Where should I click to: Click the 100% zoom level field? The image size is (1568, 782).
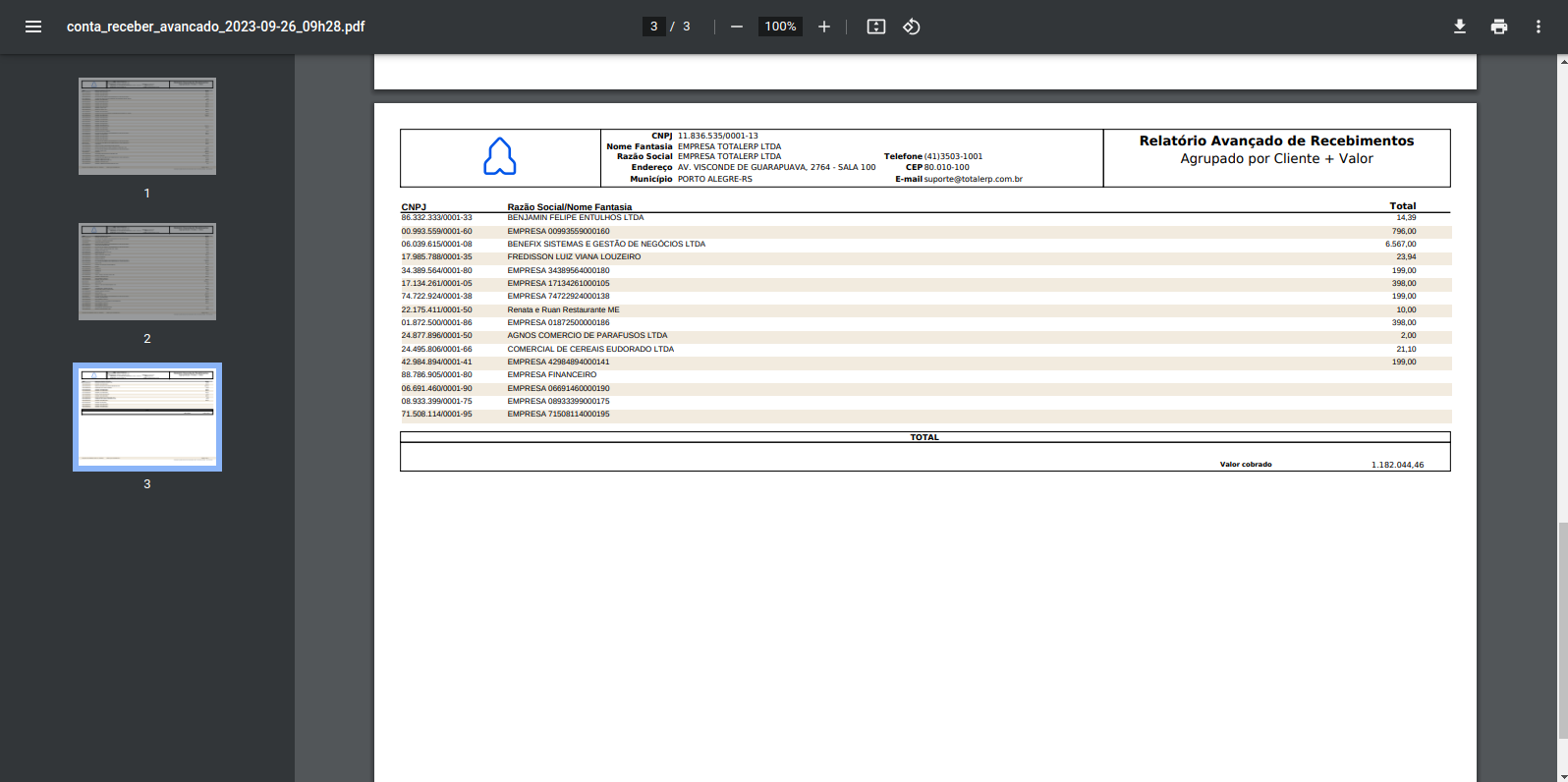[780, 27]
